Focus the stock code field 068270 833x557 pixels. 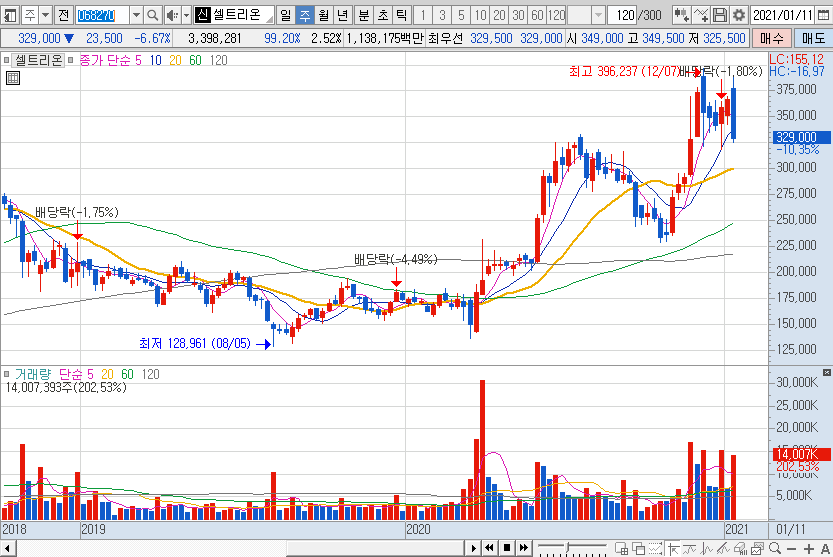[101, 15]
